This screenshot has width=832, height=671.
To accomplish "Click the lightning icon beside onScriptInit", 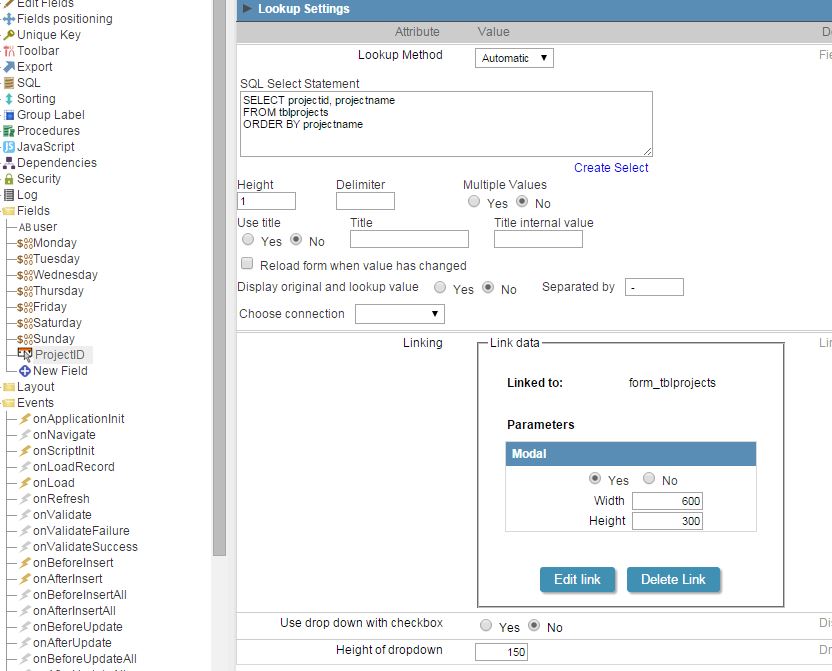I will click(24, 451).
